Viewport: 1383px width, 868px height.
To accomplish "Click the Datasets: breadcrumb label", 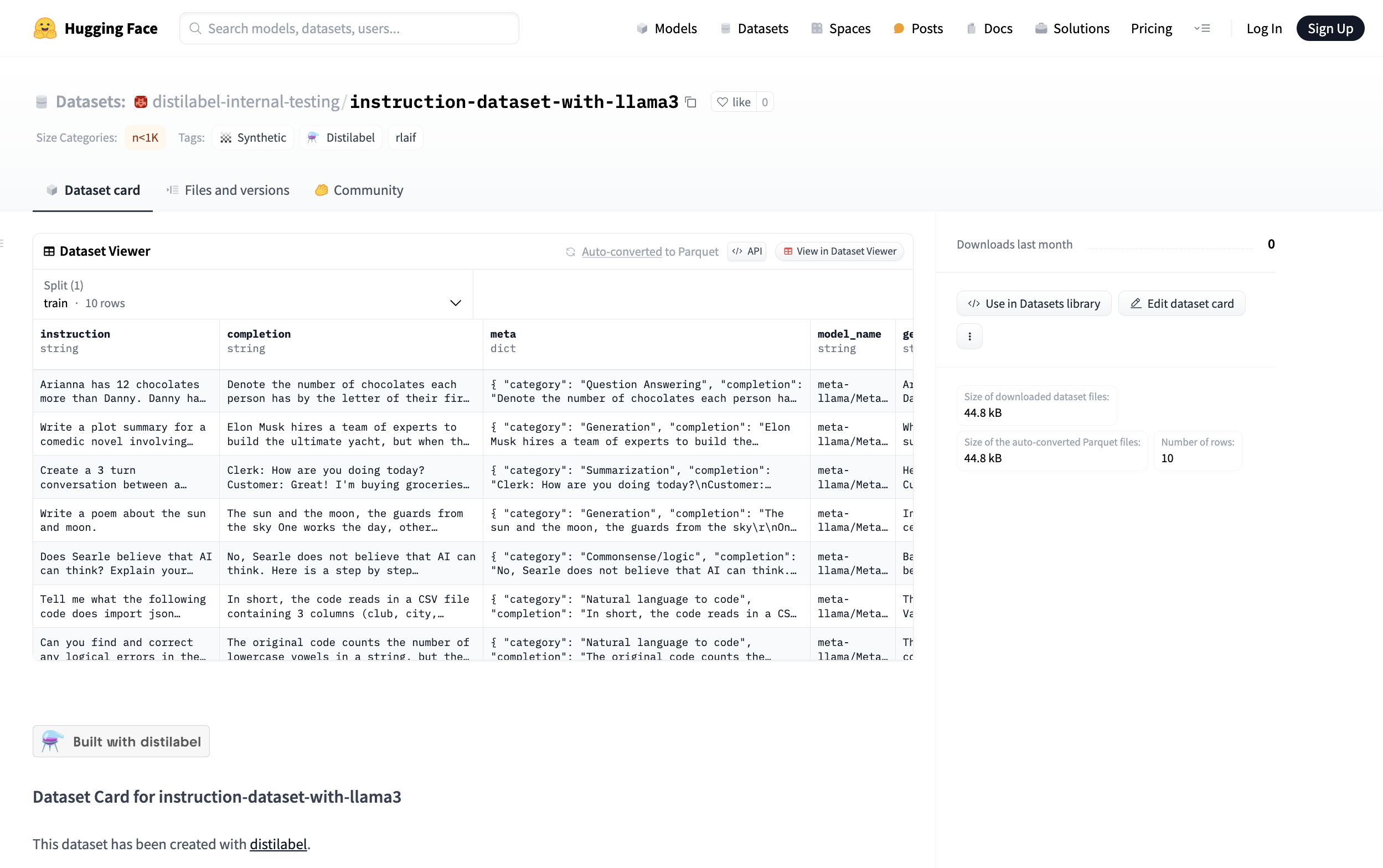I will click(90, 102).
